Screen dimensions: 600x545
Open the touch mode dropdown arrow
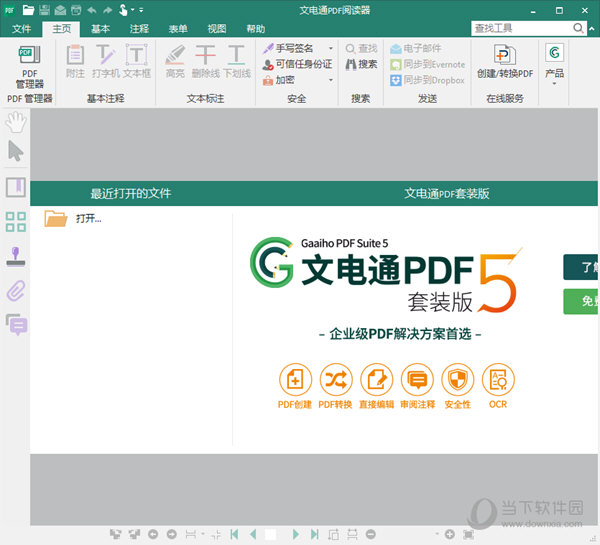132,10
